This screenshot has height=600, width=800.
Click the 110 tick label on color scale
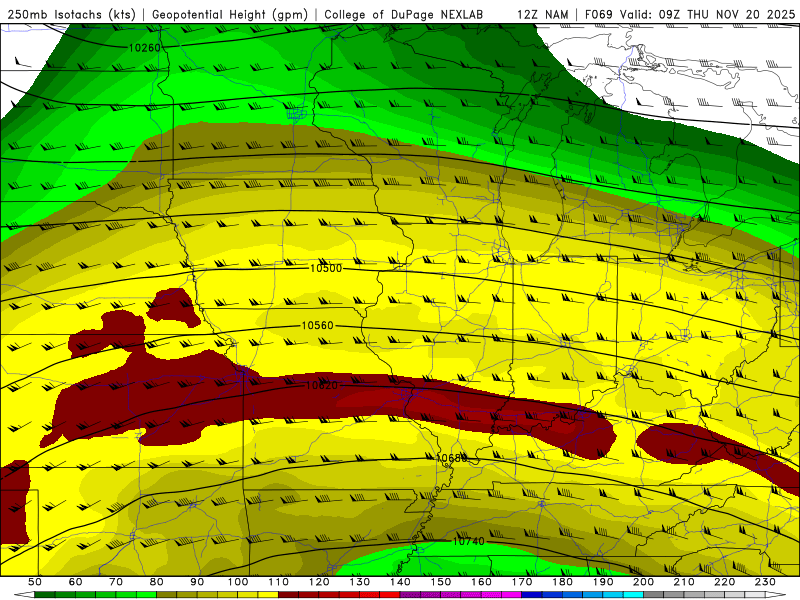[x=279, y=582]
